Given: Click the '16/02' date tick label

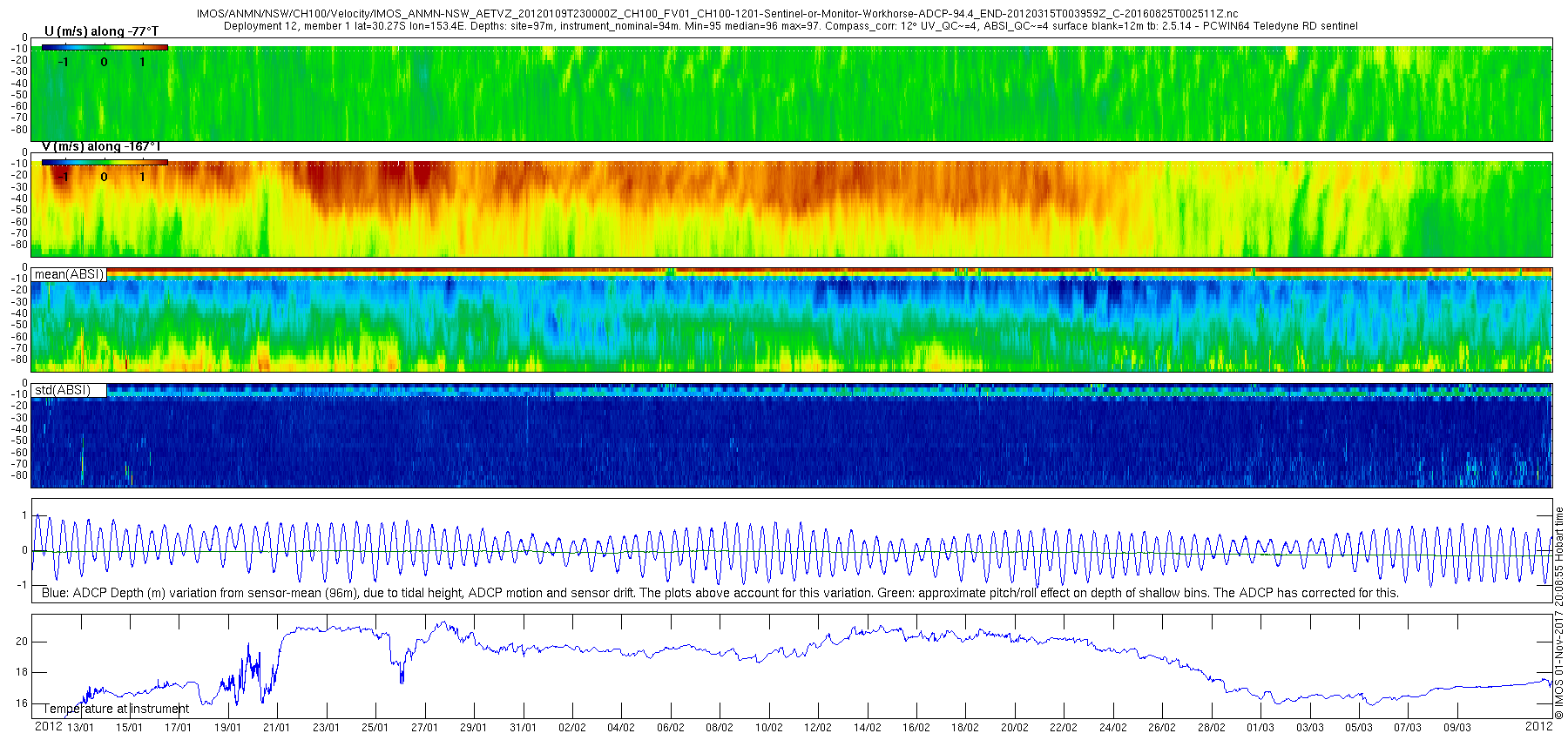Looking at the screenshot, I should coord(916,728).
